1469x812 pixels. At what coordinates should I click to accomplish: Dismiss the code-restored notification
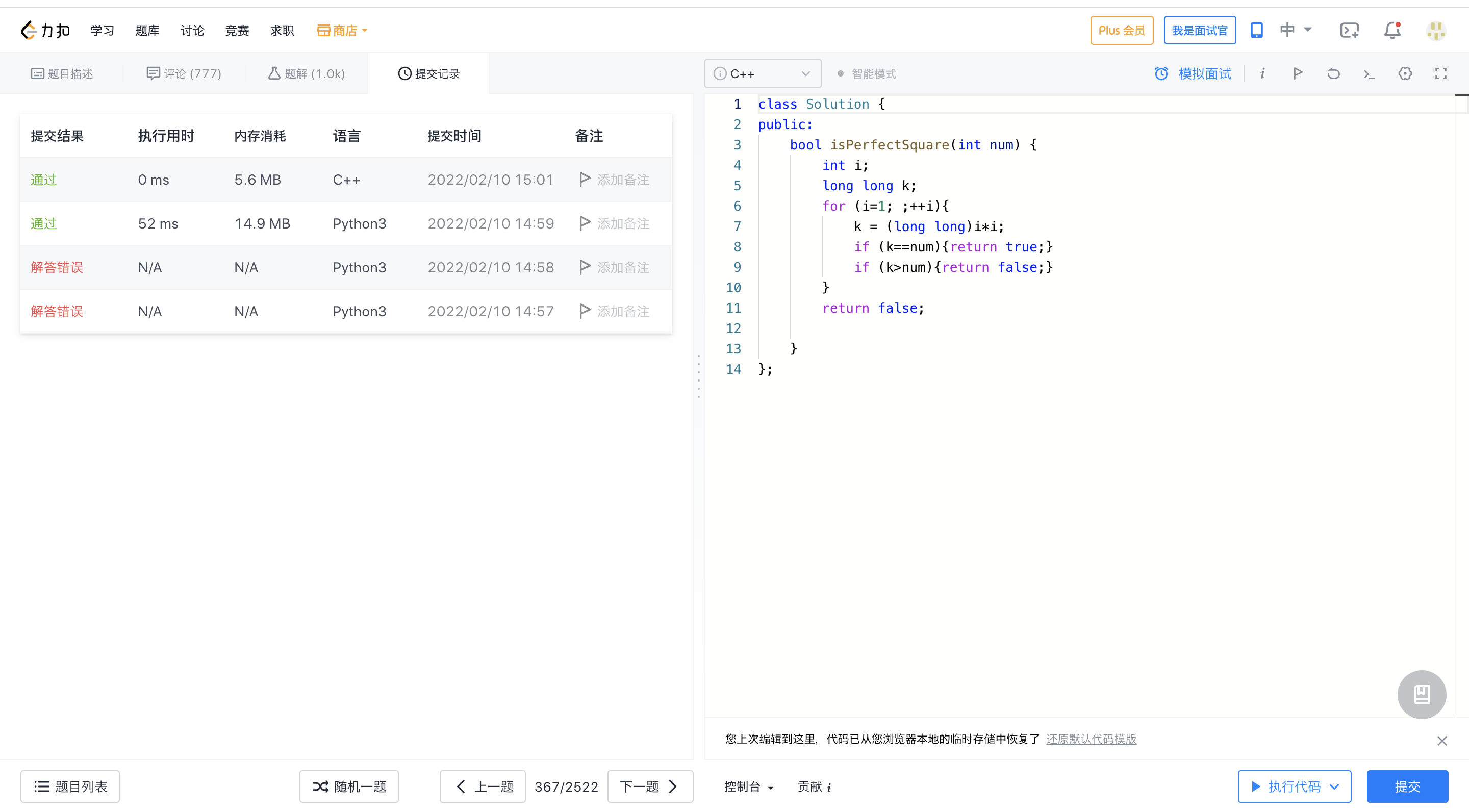pyautogui.click(x=1442, y=741)
